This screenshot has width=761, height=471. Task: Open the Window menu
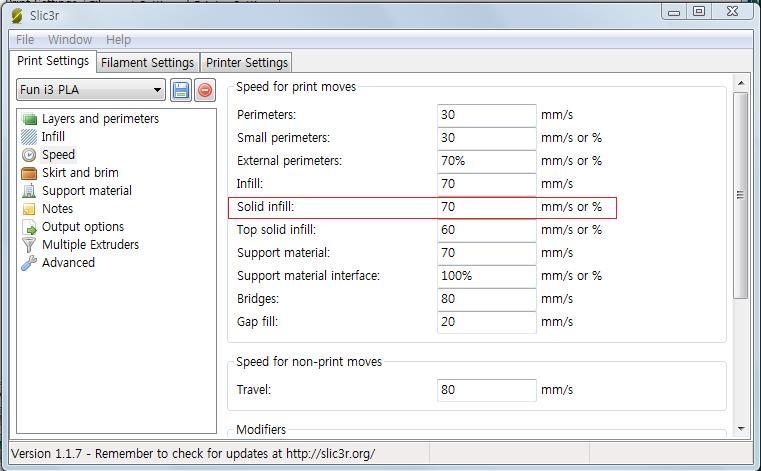coord(70,40)
